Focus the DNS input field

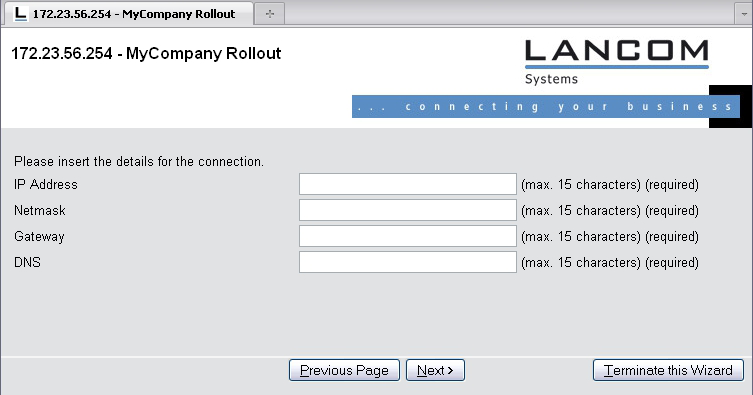408,262
